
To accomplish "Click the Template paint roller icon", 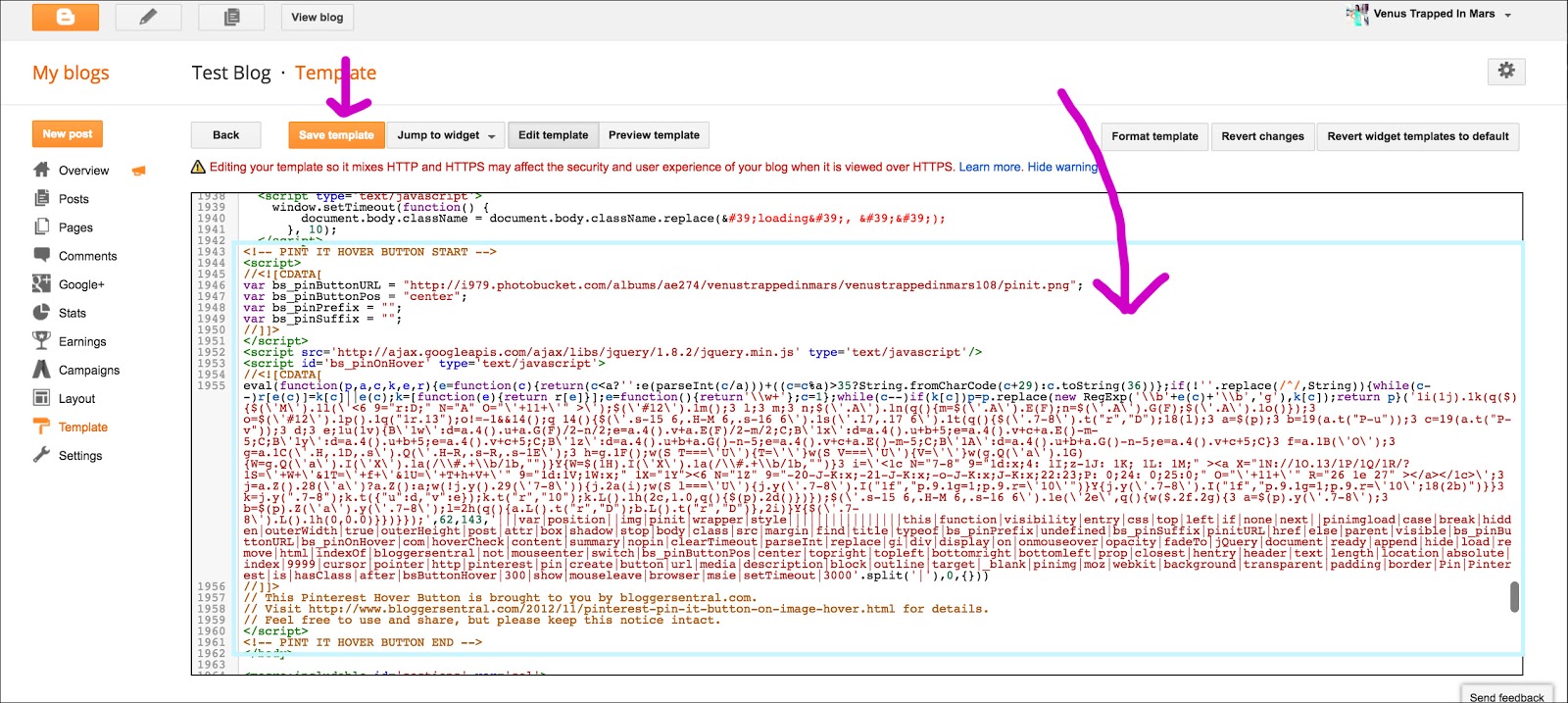I will click(x=41, y=427).
